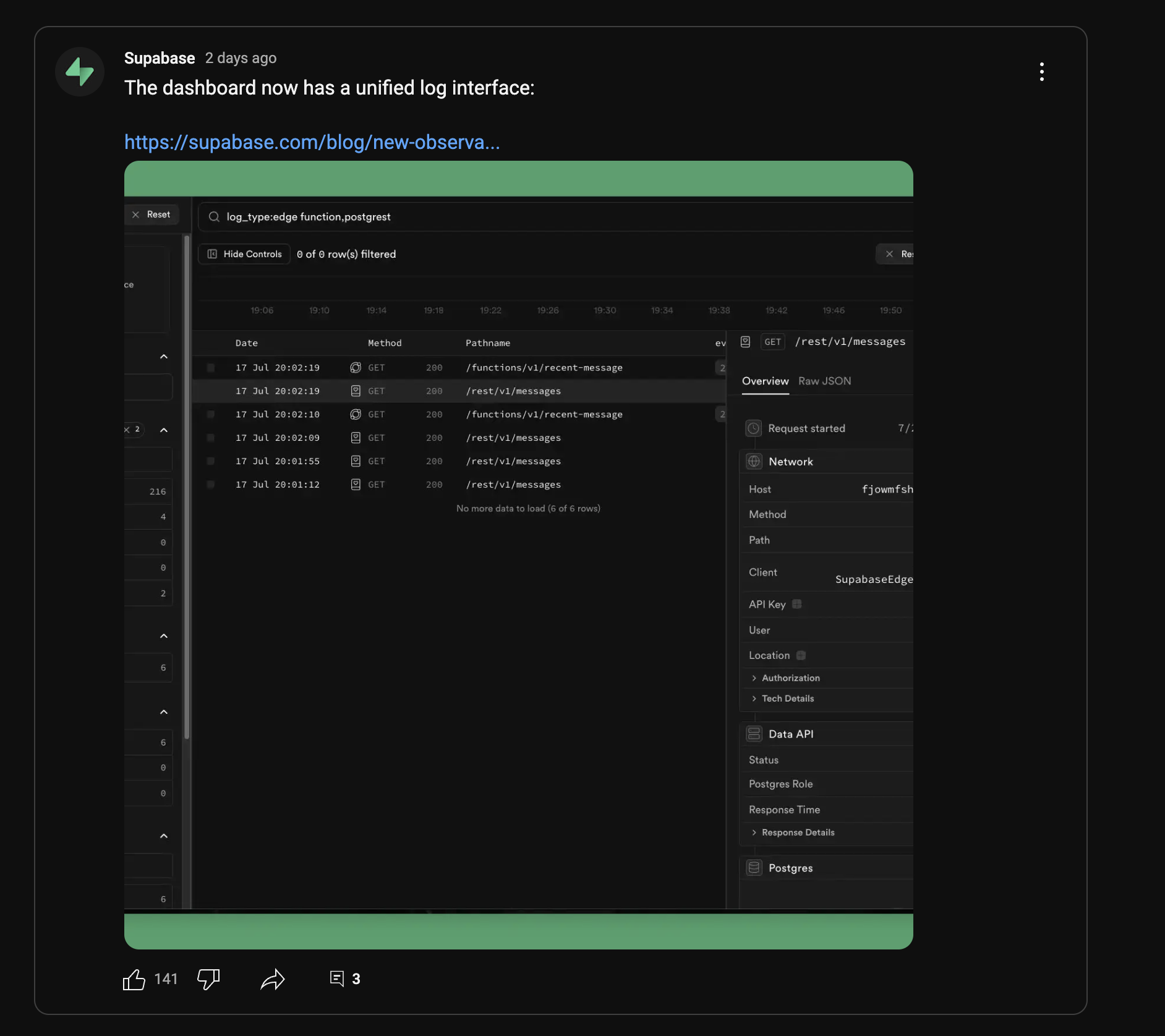Collapse the sidebar group chevron above 6, 0, 0 counts
The image size is (1165, 1036).
[164, 712]
